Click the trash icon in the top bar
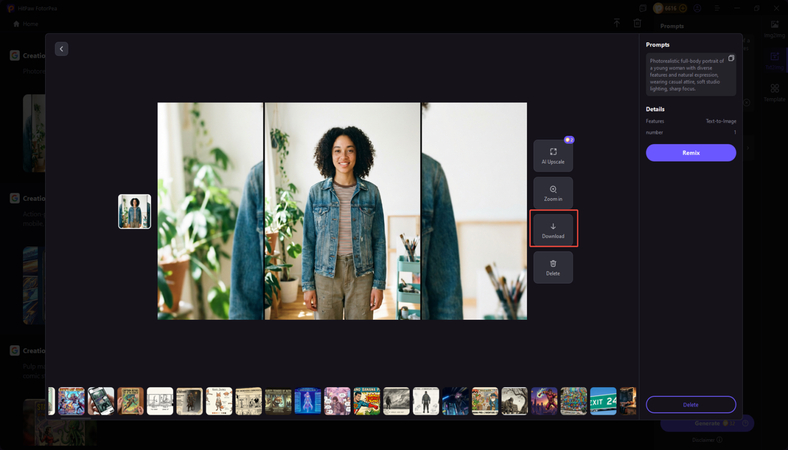 point(638,23)
